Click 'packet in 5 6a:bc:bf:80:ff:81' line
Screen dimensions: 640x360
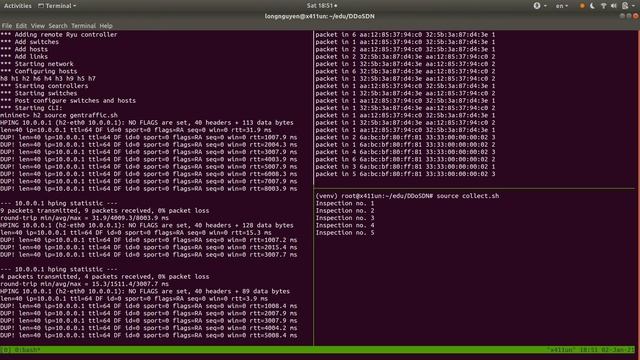point(405,174)
